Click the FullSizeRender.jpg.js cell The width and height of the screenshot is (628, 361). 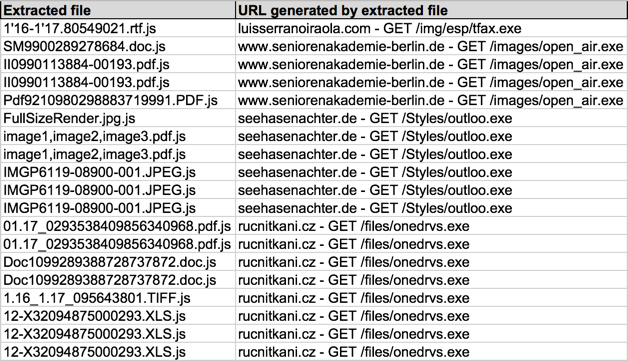pos(118,118)
